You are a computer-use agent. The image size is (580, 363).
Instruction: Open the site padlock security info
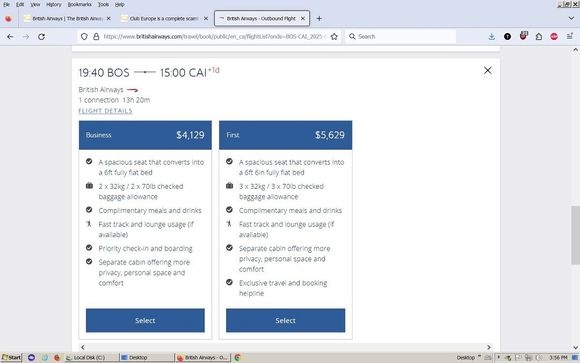tap(96, 37)
